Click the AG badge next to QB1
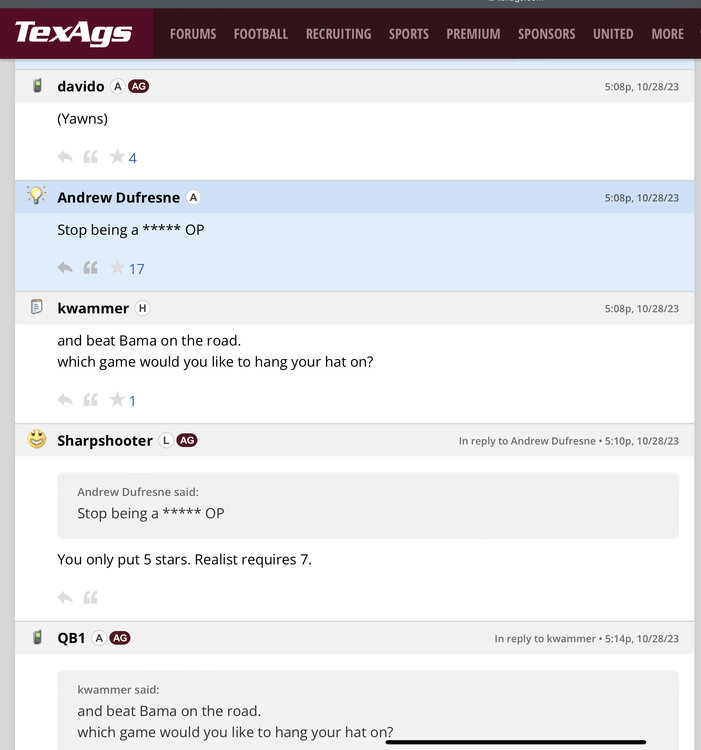The width and height of the screenshot is (701, 750). click(x=120, y=638)
